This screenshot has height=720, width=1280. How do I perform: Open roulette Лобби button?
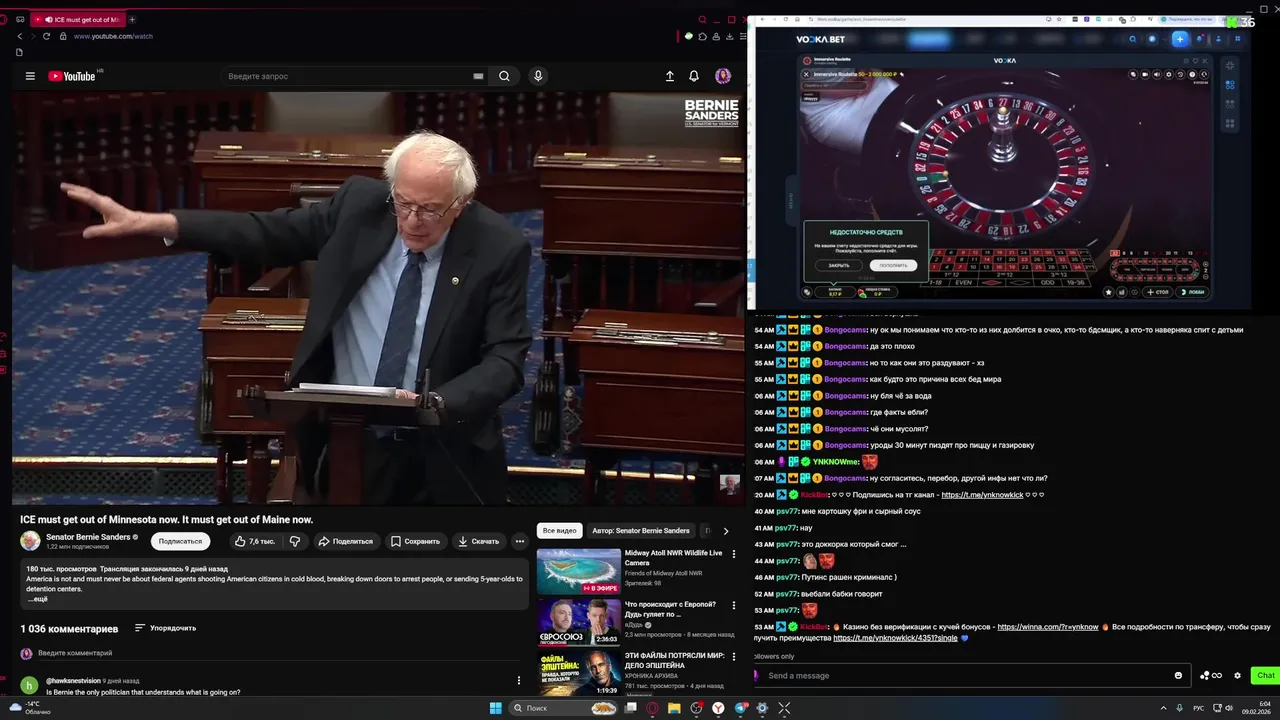(1193, 292)
